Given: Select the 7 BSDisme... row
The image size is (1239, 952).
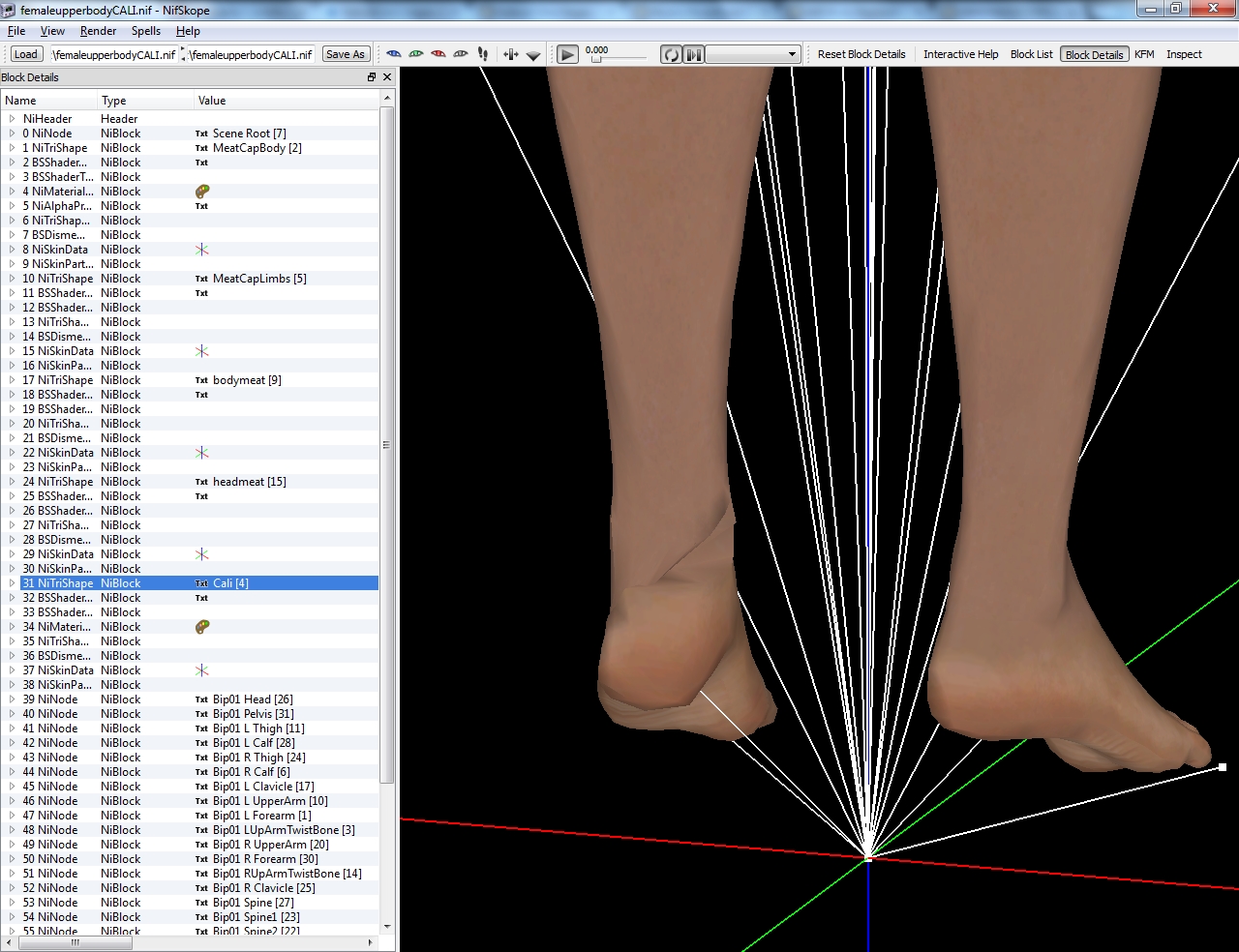Looking at the screenshot, I should pyautogui.click(x=190, y=235).
